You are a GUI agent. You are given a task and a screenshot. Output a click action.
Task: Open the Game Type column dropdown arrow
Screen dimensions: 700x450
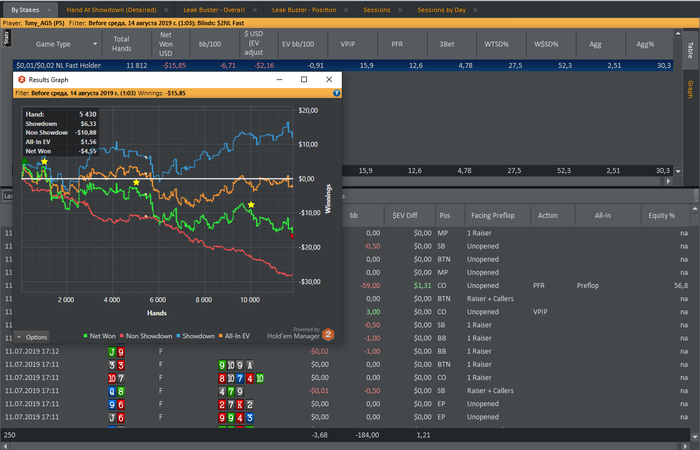95,44
